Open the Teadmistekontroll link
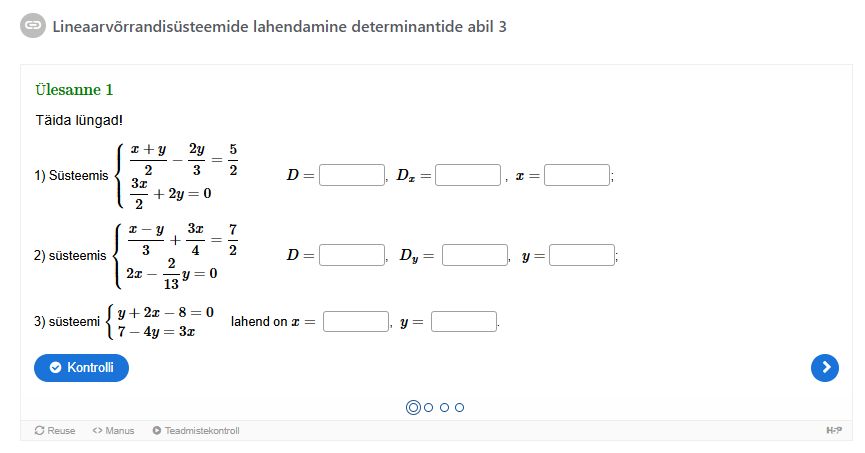 [196, 431]
